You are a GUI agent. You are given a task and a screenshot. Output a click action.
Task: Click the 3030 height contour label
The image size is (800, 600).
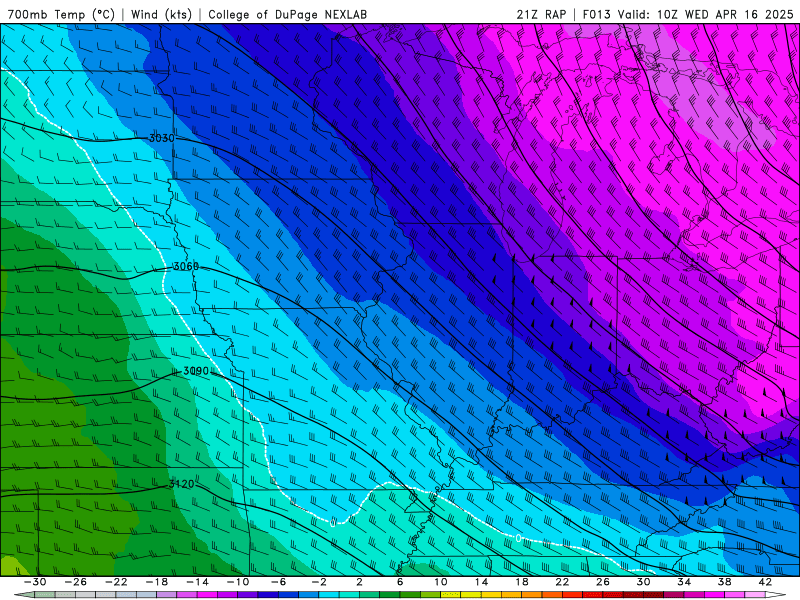161,138
